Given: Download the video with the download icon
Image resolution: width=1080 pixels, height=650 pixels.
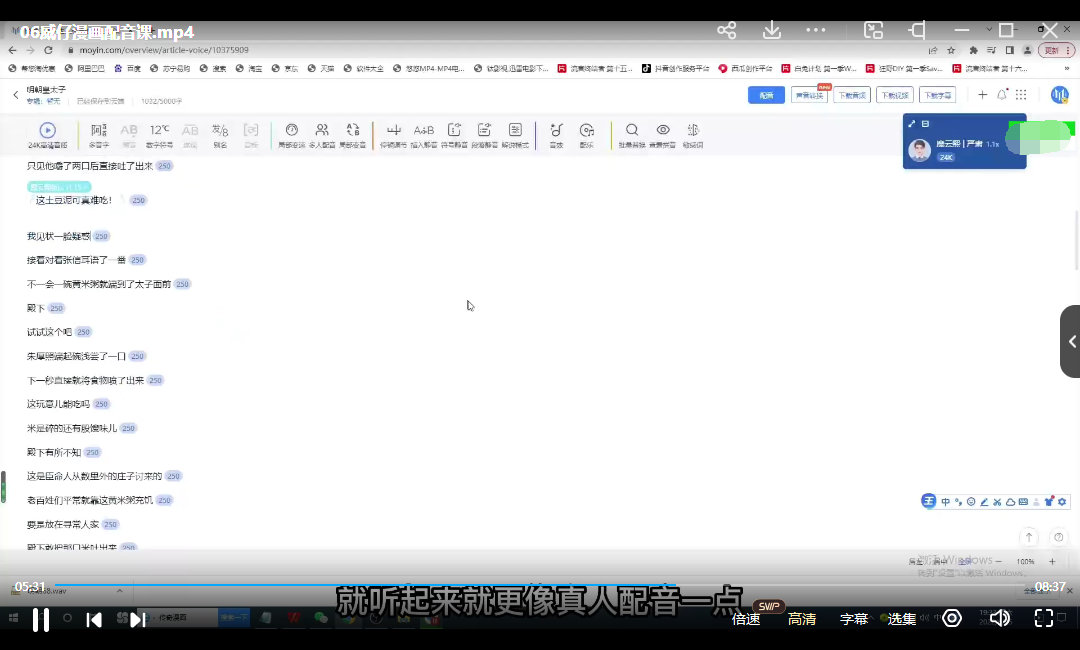Looking at the screenshot, I should 772,30.
